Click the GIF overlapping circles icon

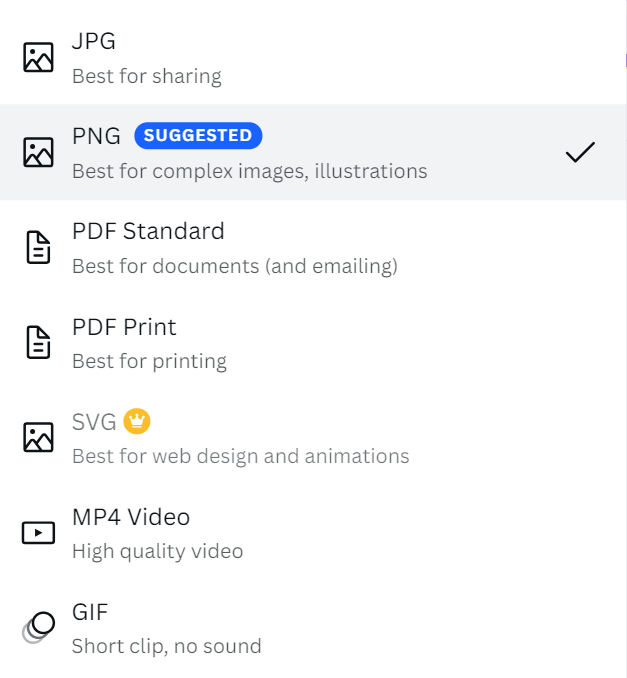point(38,627)
